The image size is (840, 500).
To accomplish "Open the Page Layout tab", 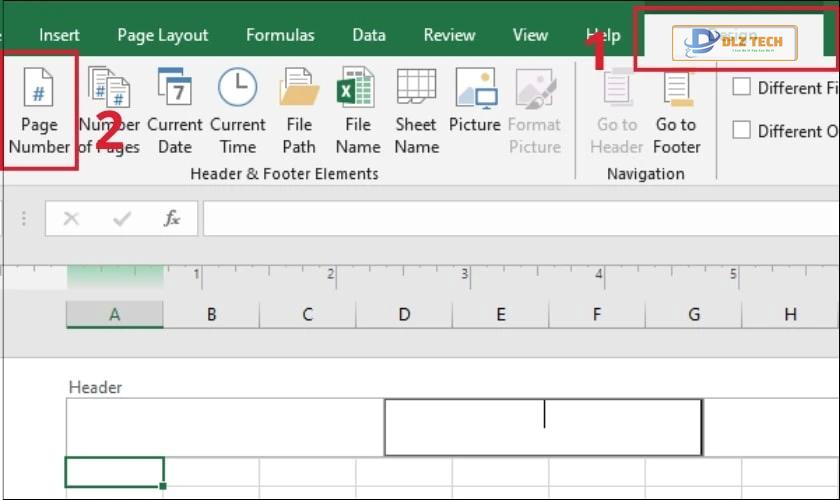I will (162, 35).
